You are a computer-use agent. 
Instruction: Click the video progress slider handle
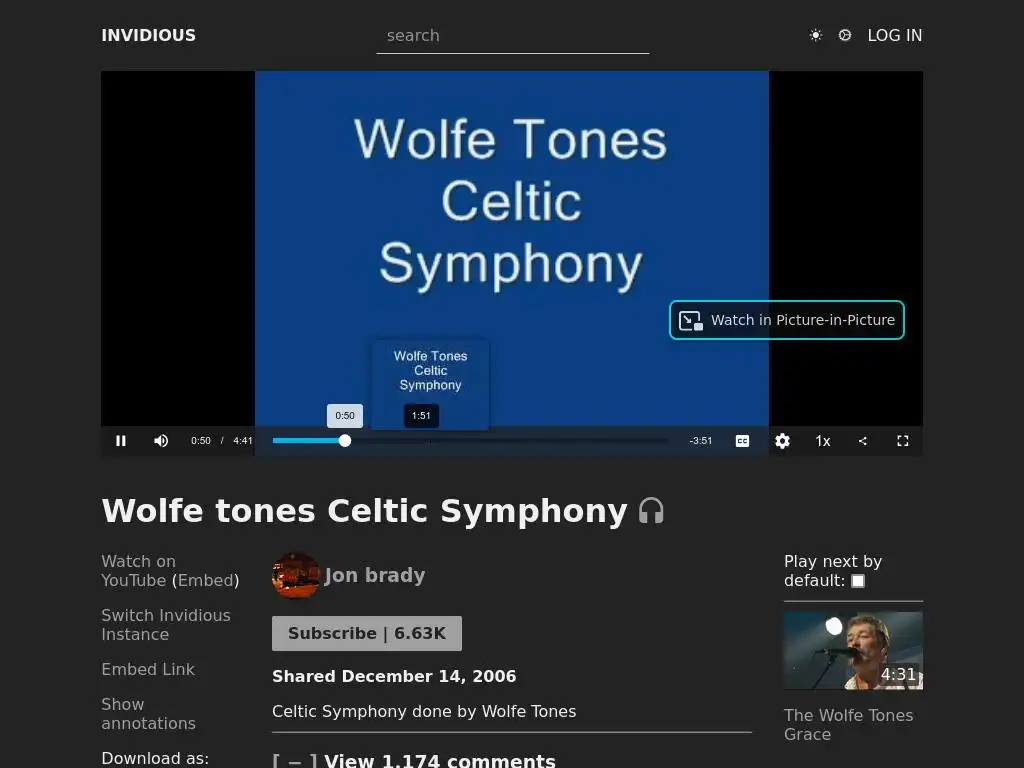click(345, 441)
